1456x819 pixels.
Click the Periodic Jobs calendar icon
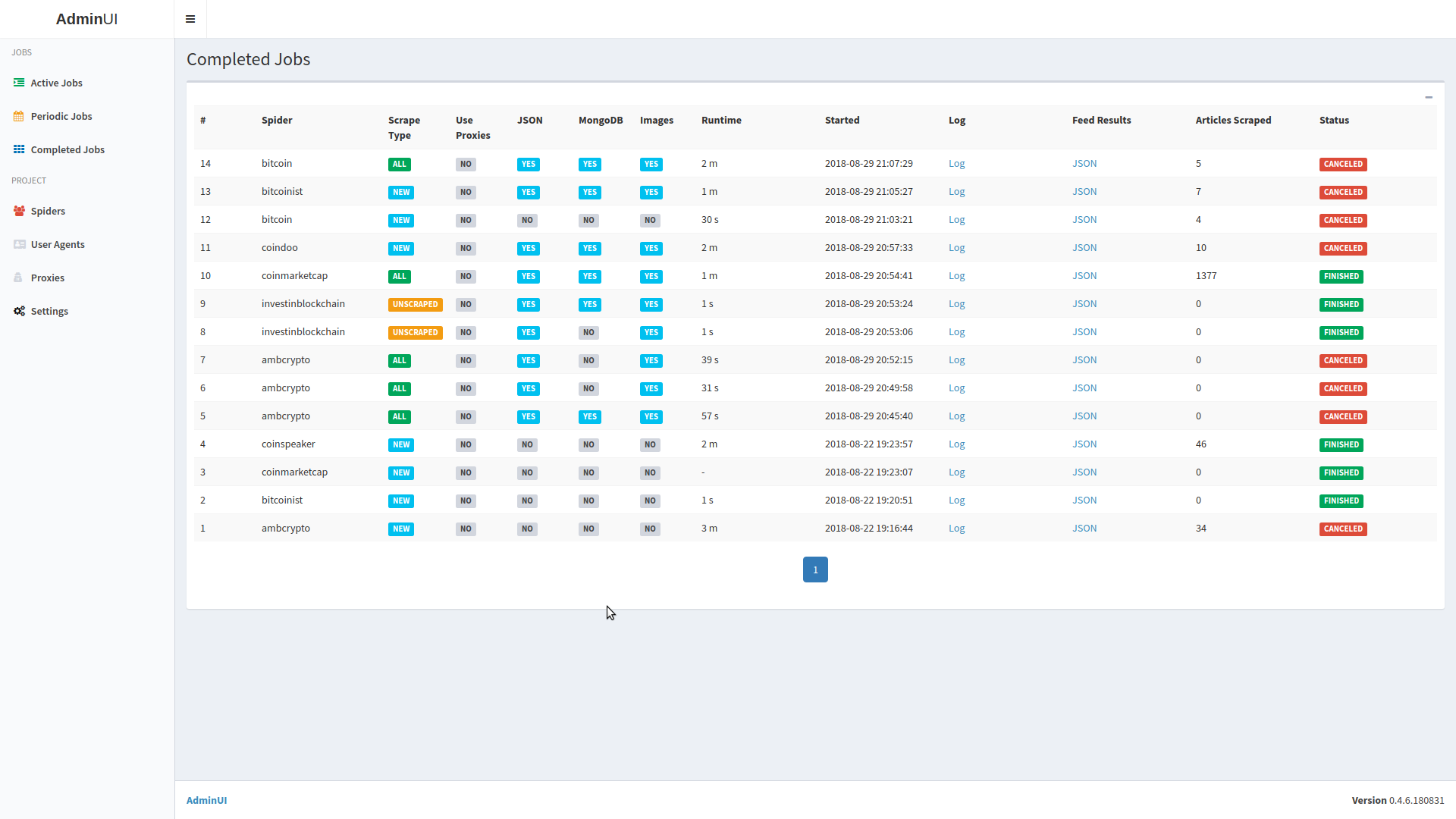point(19,116)
